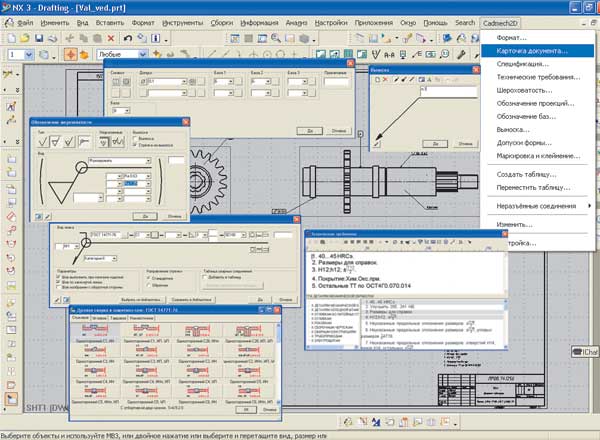Confirm roughness dialog with Да button
Viewport: 600px width, 440px height.
point(145,216)
